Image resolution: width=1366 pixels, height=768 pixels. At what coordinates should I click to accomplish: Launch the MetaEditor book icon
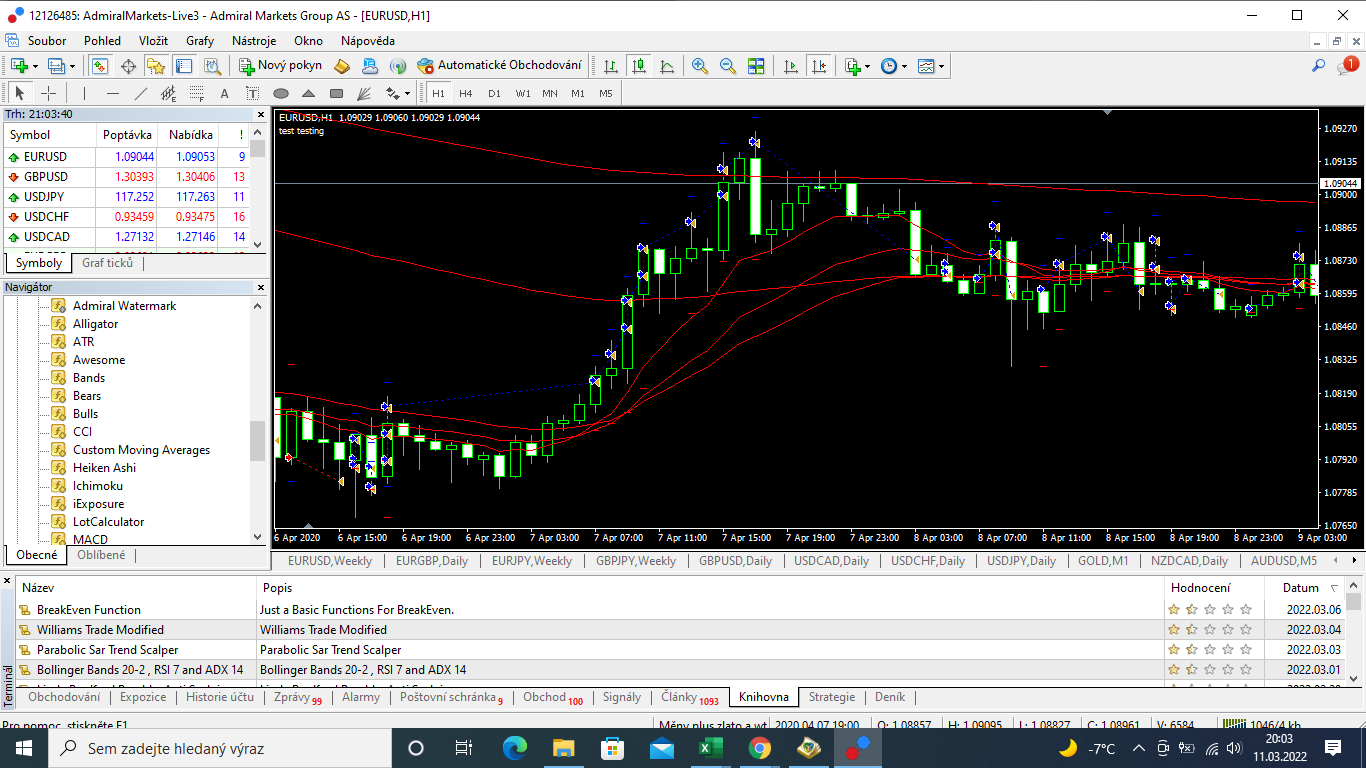[x=342, y=66]
